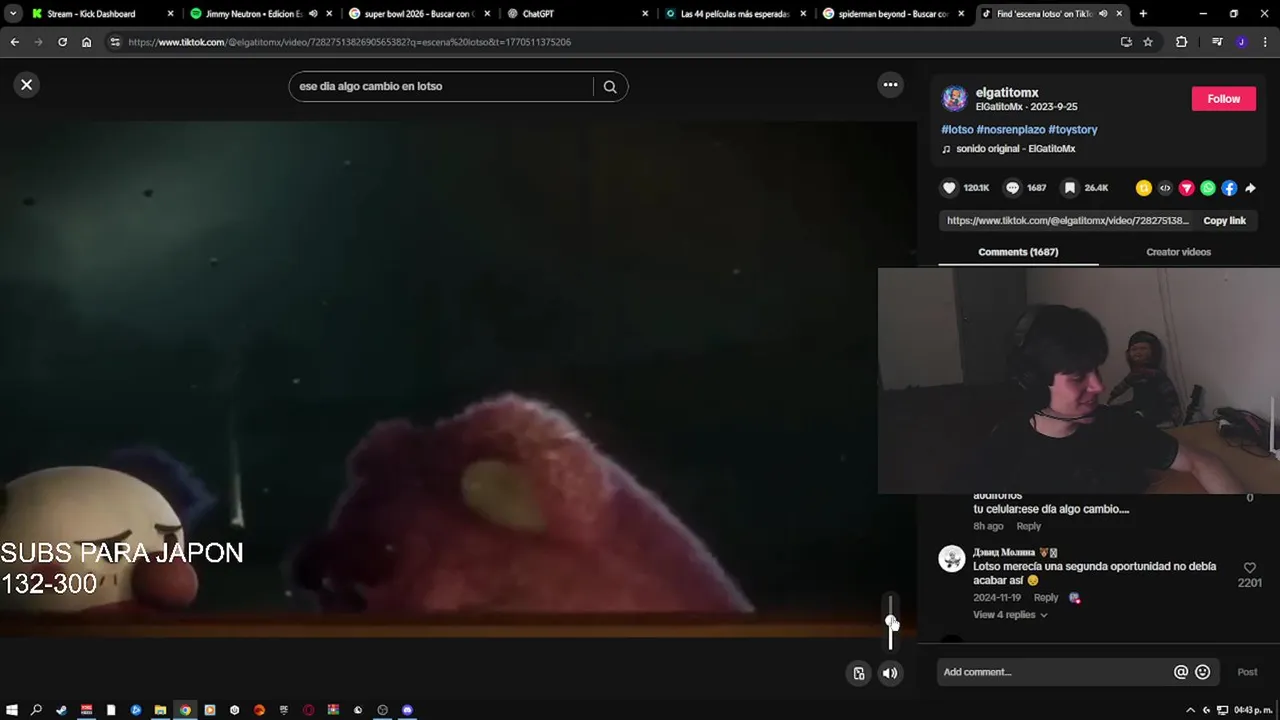Click the Copy link button

(1224, 221)
